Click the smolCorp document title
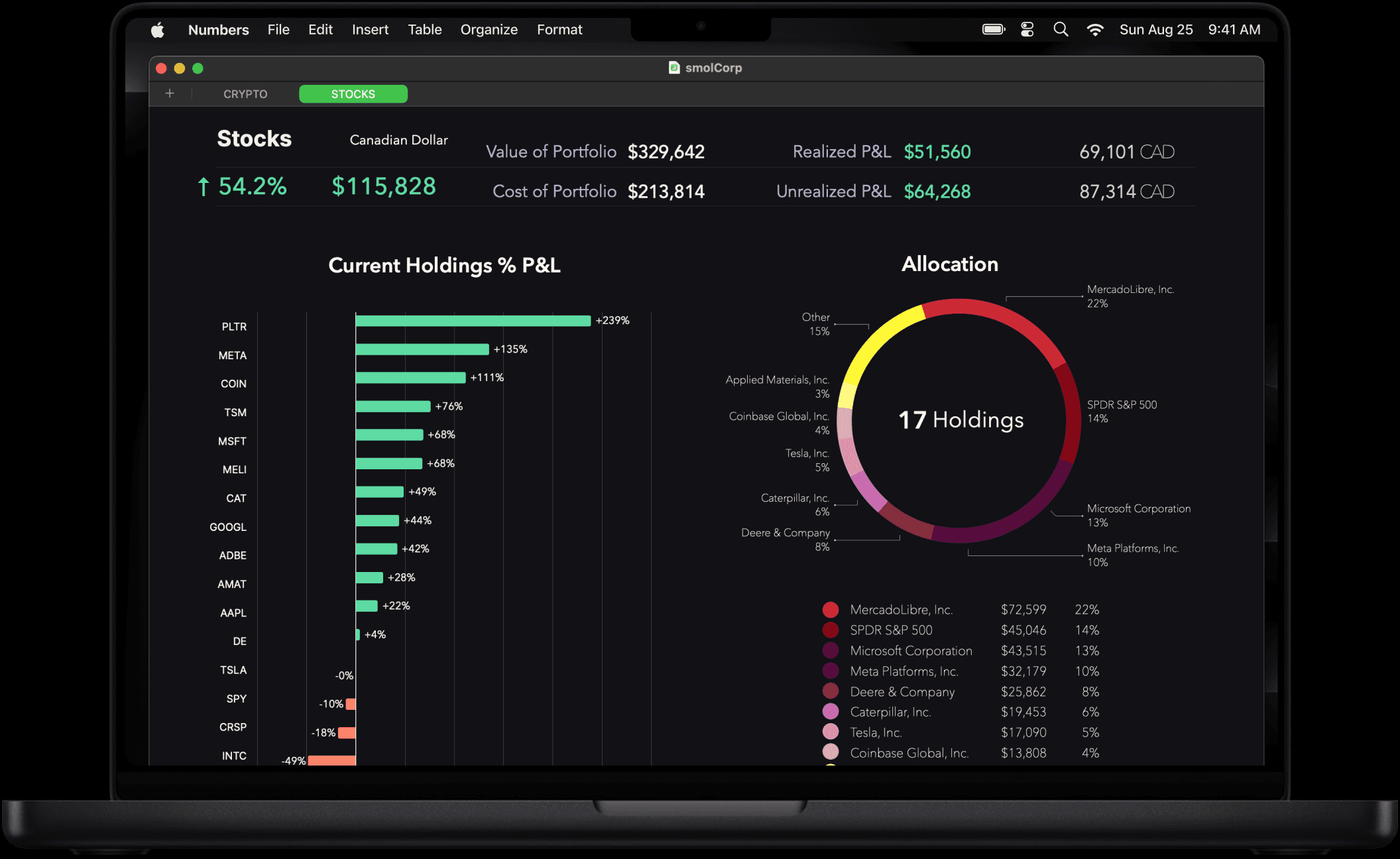This screenshot has height=859, width=1400. [713, 68]
